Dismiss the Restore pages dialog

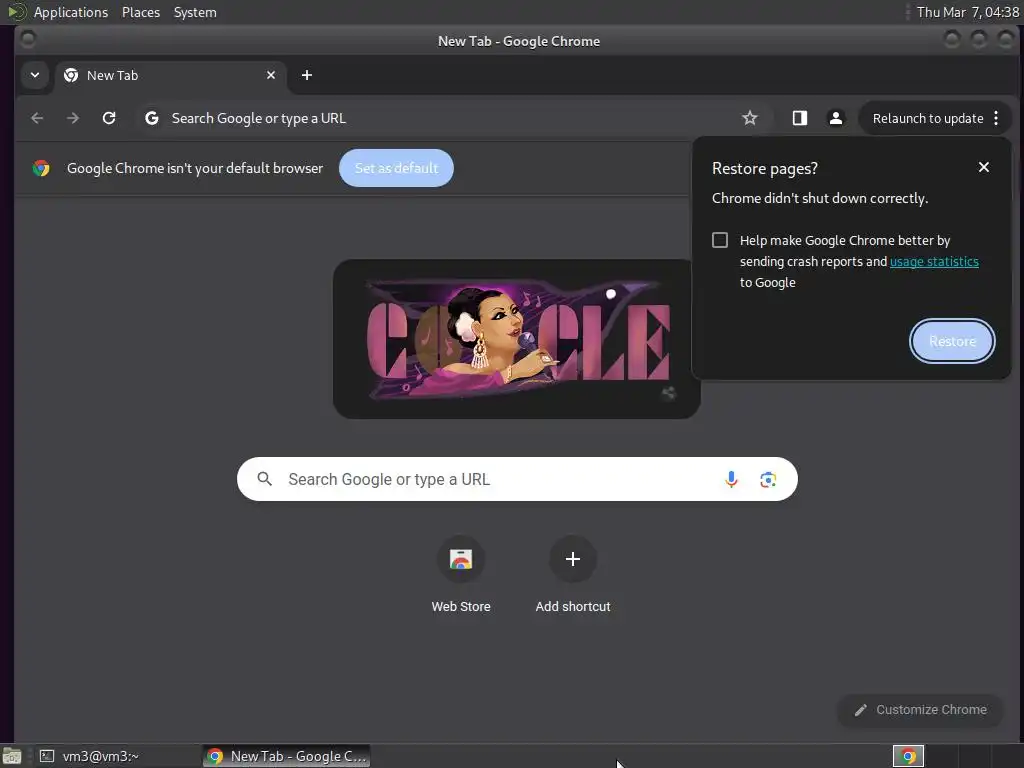pos(984,167)
